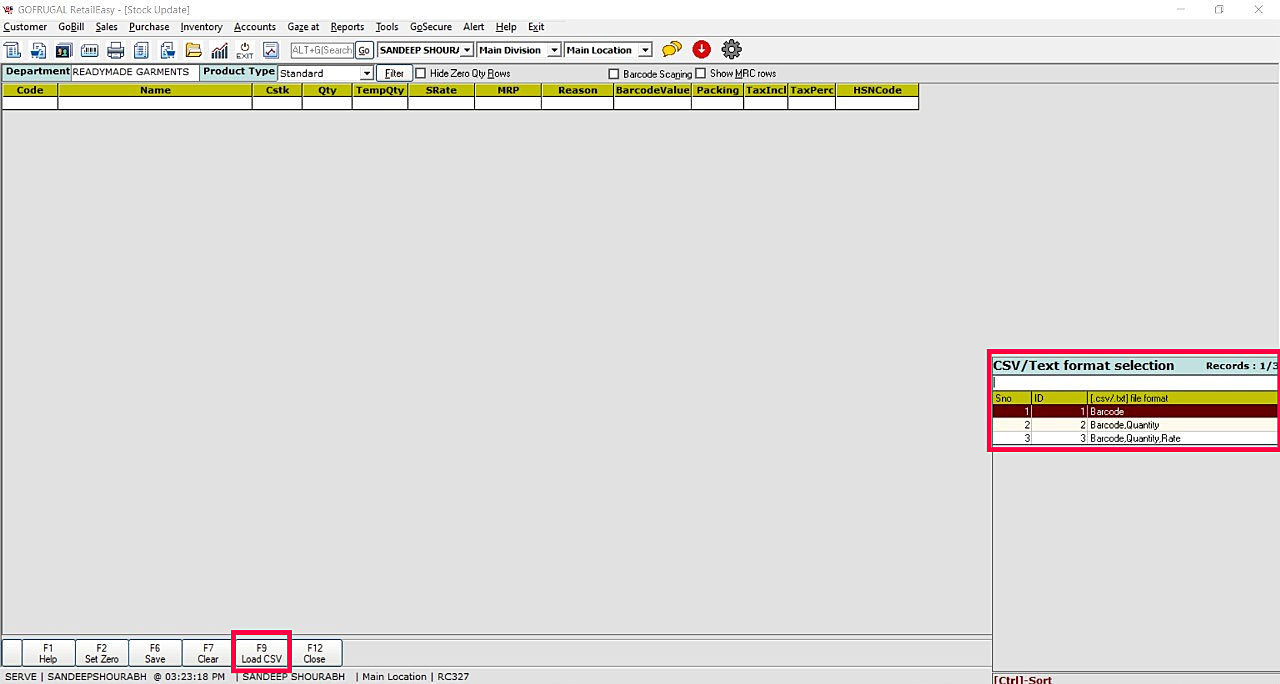Open the Alert menu
Screen dimensions: 1280x684
(x=473, y=27)
